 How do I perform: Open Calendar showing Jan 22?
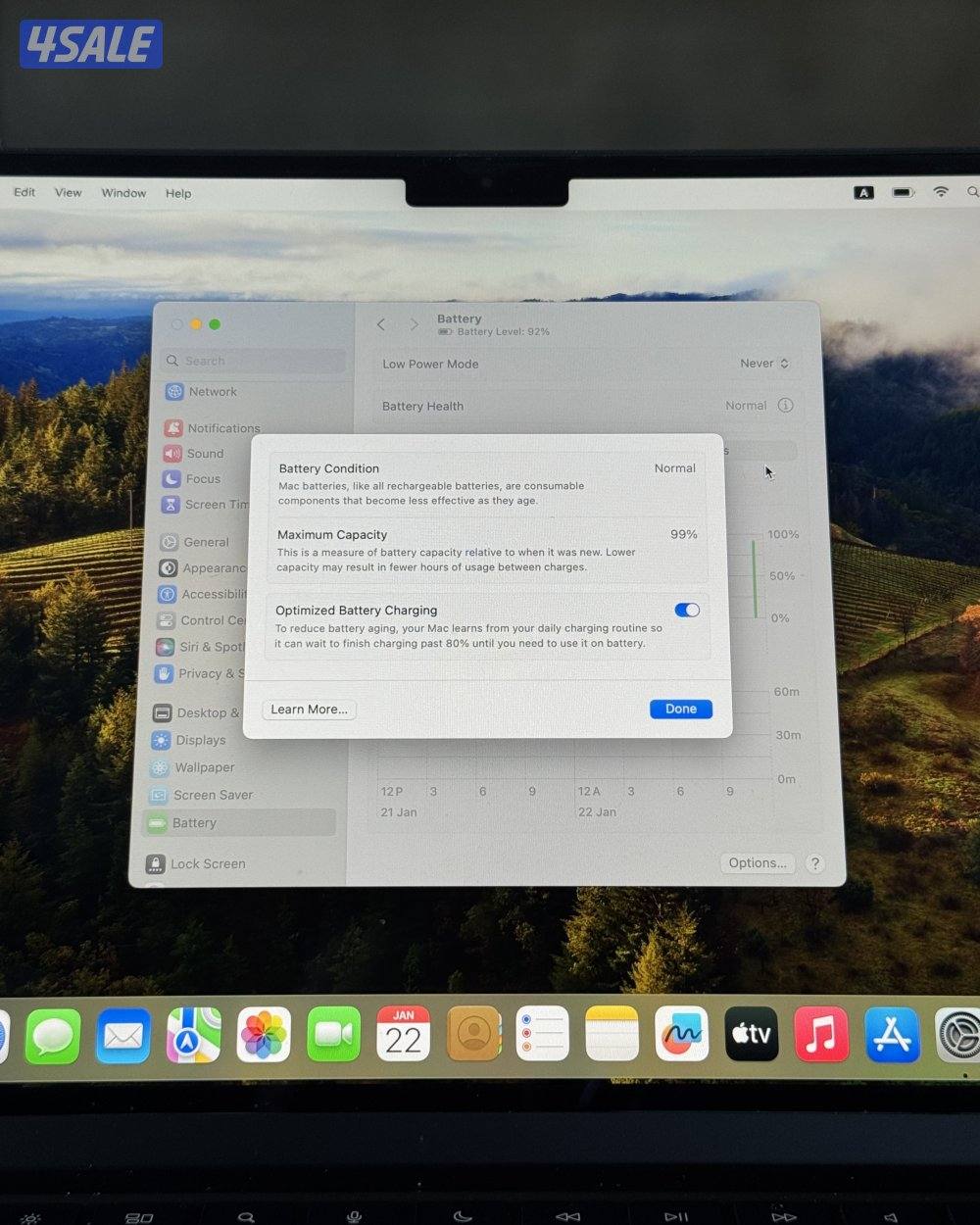[403, 1034]
